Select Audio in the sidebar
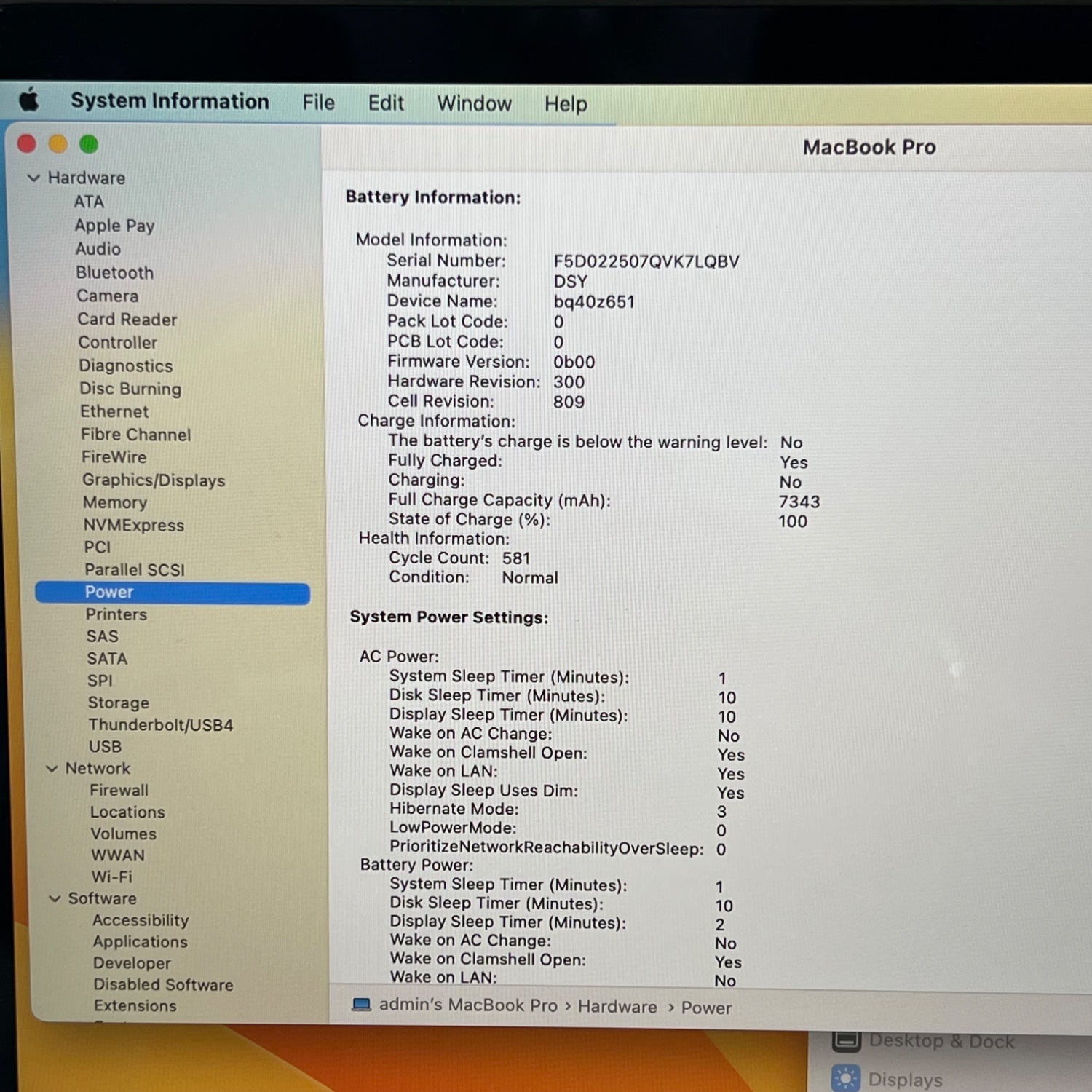 98,249
